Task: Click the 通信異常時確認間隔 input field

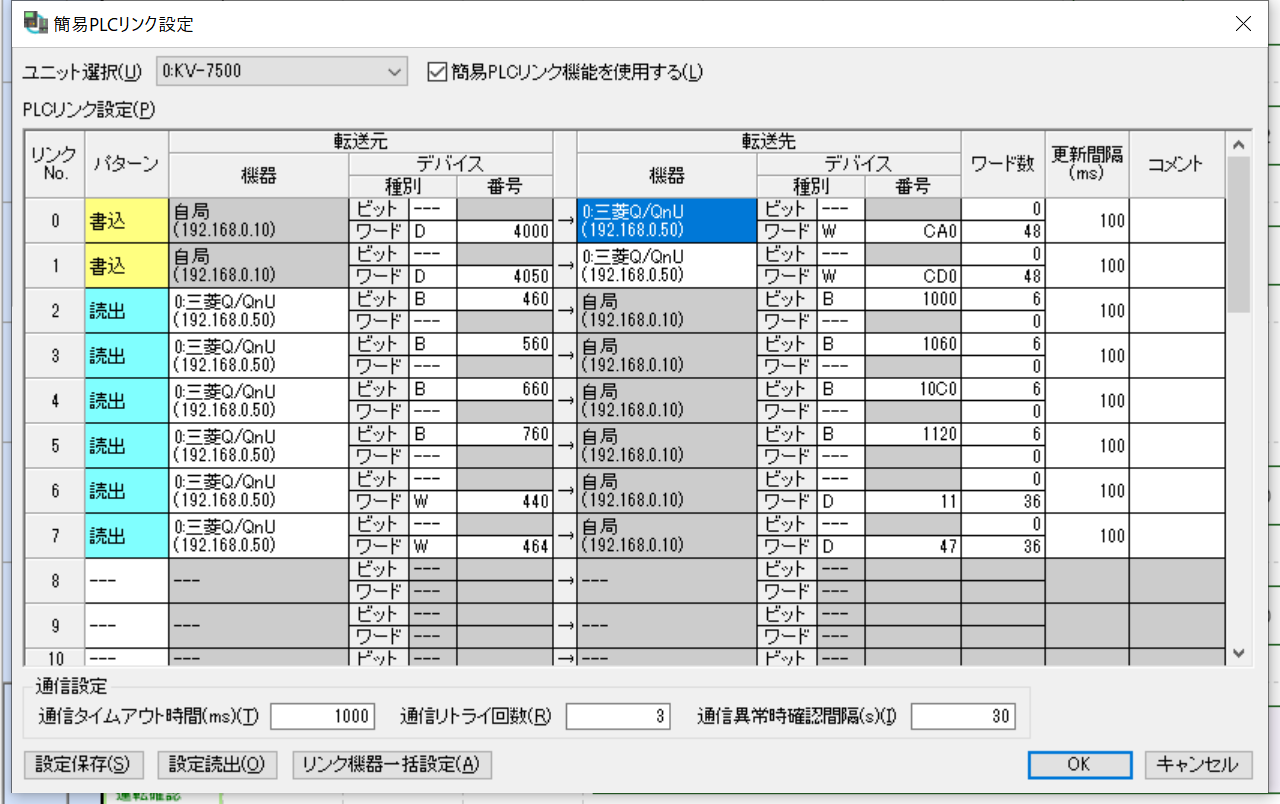Action: point(962,716)
